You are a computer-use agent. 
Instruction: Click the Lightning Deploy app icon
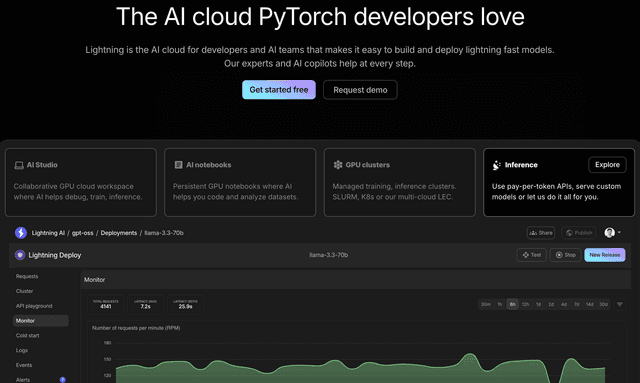coord(20,255)
